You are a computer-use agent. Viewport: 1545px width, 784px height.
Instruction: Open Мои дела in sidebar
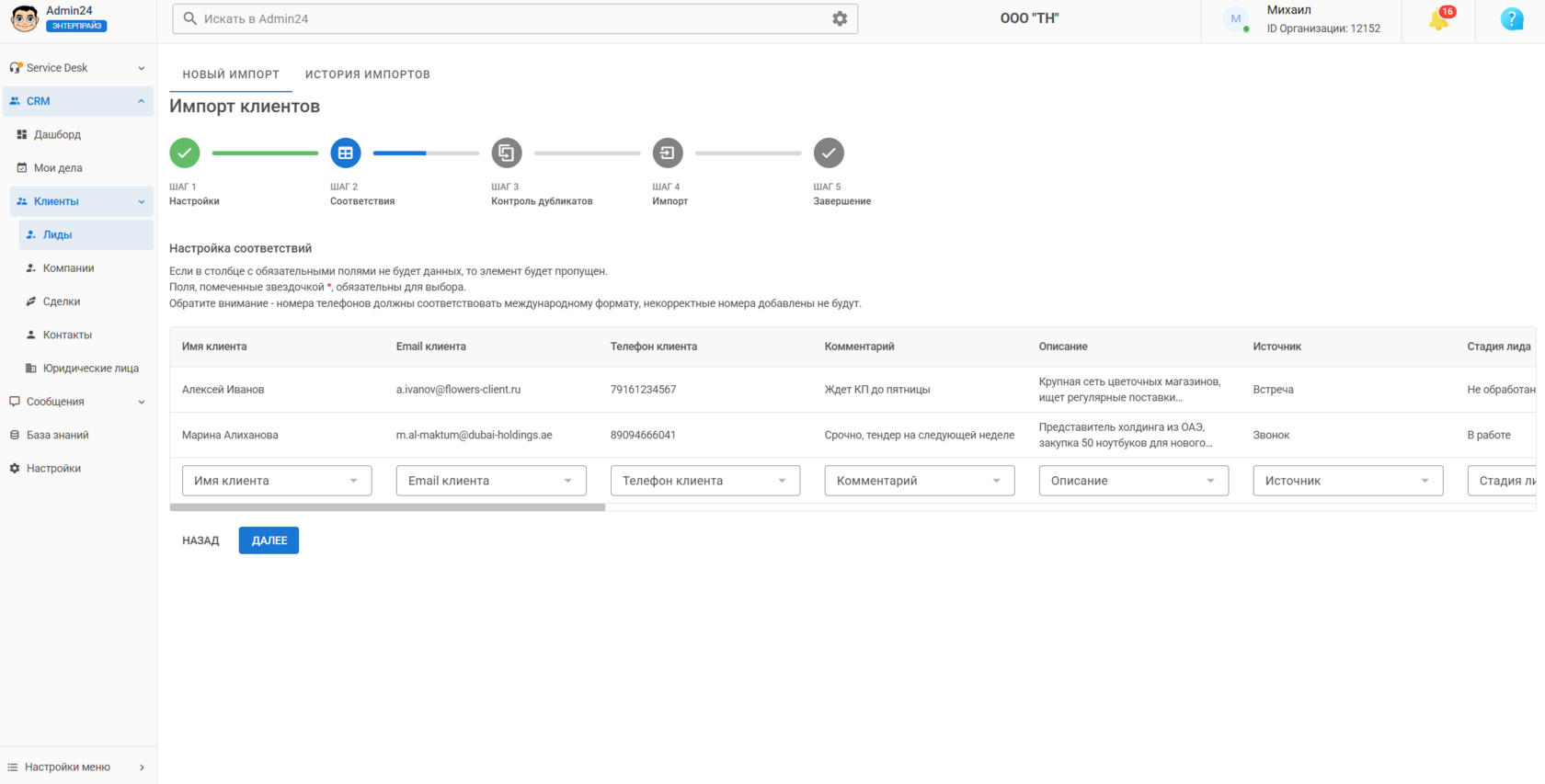click(78, 168)
